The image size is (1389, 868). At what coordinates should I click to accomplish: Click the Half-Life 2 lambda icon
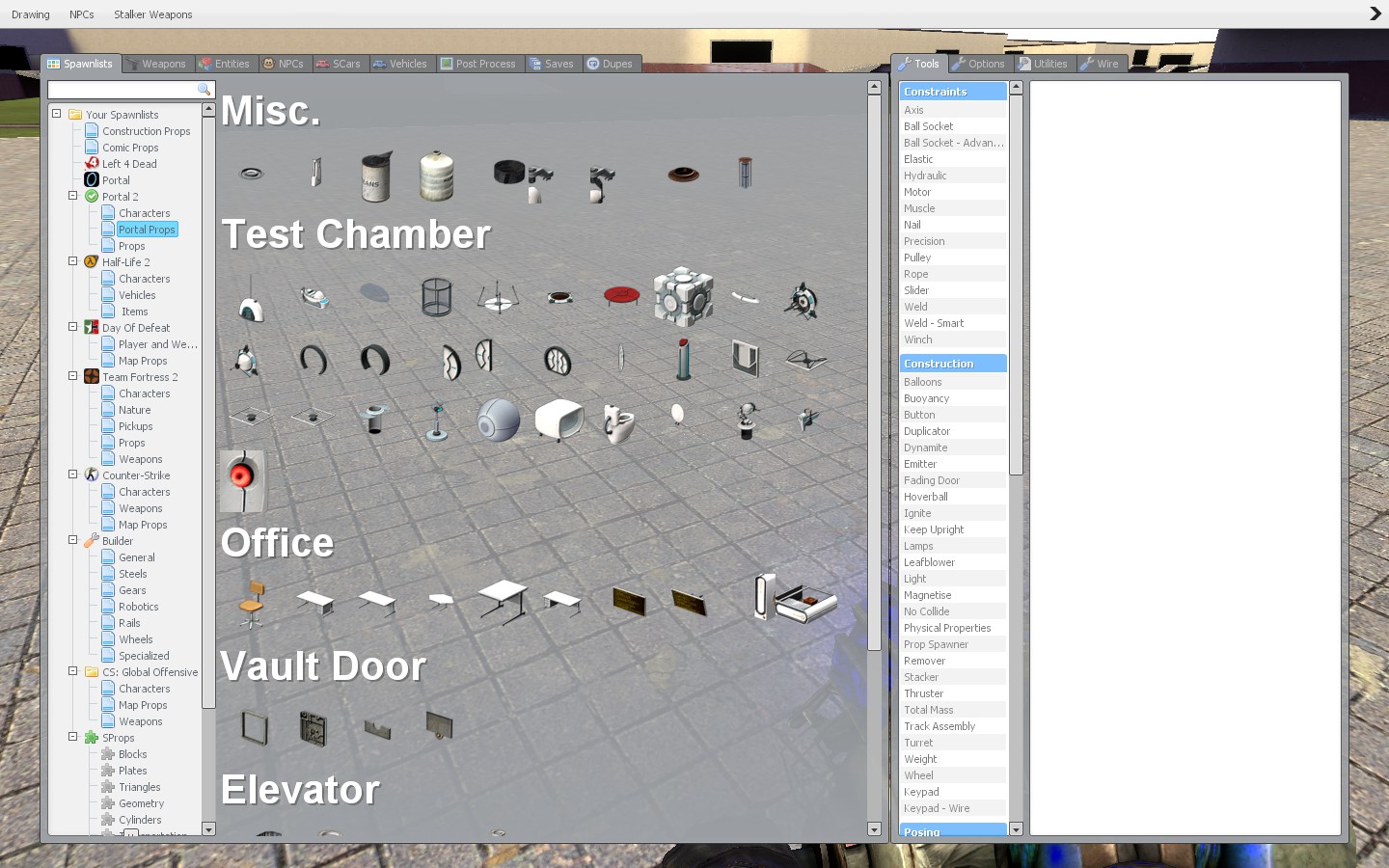pyautogui.click(x=92, y=262)
